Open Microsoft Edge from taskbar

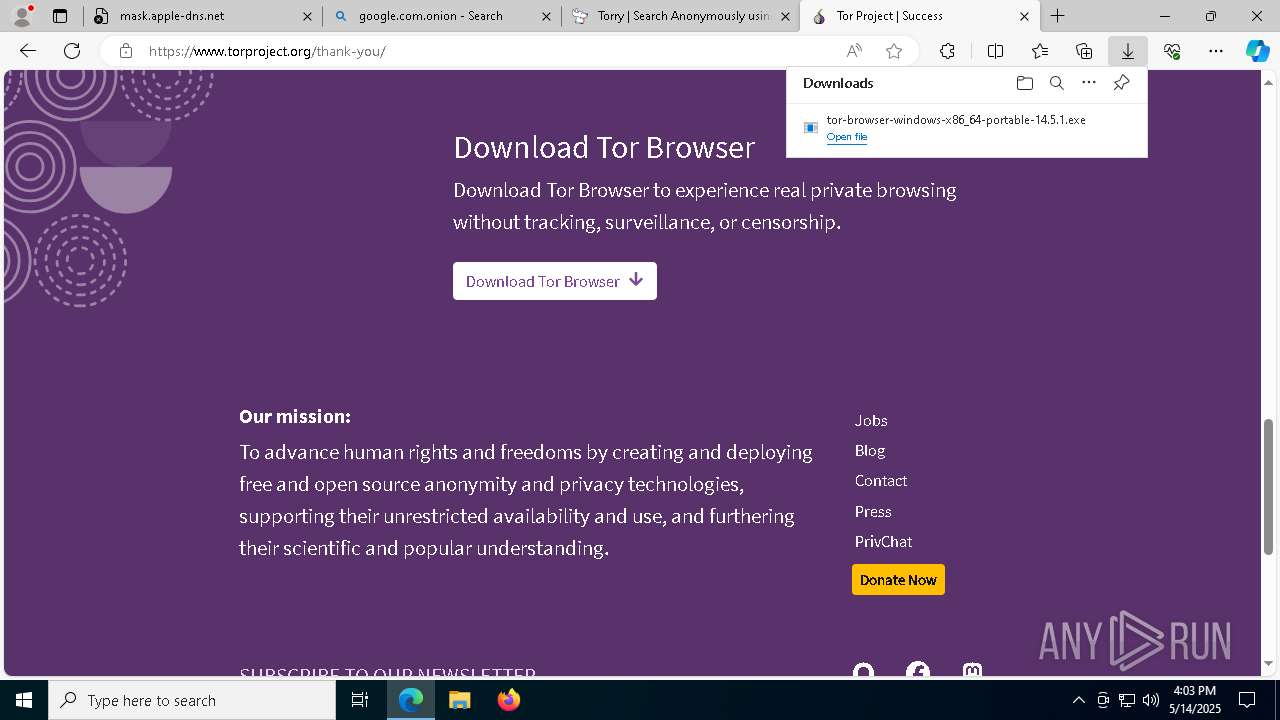411,700
